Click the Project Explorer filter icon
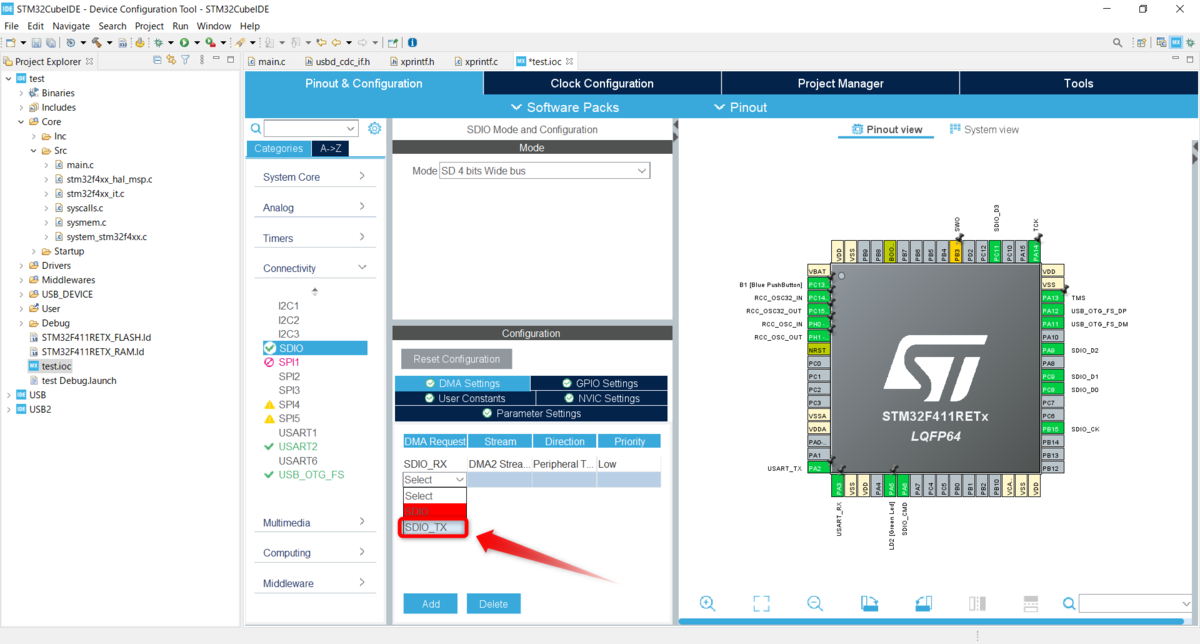 185,61
